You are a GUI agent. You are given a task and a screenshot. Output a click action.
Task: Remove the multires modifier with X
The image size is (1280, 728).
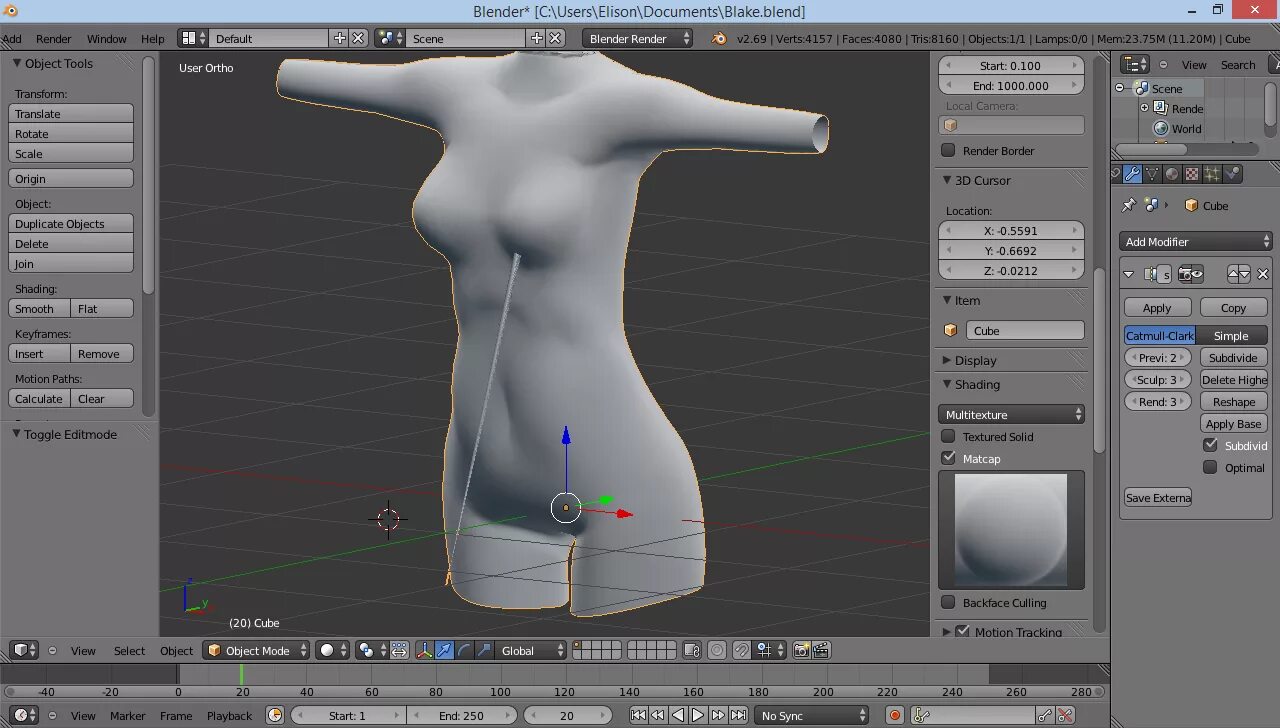(x=1263, y=273)
